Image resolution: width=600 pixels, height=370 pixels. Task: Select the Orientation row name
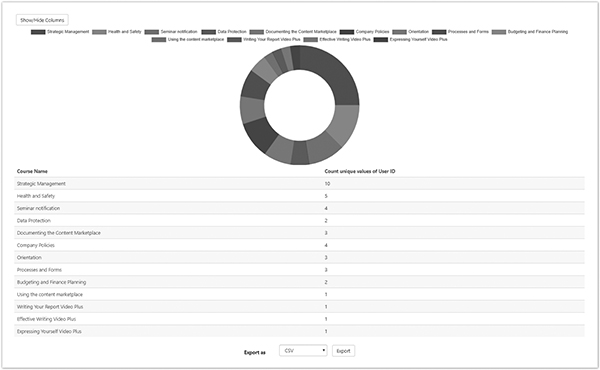pyautogui.click(x=29, y=258)
